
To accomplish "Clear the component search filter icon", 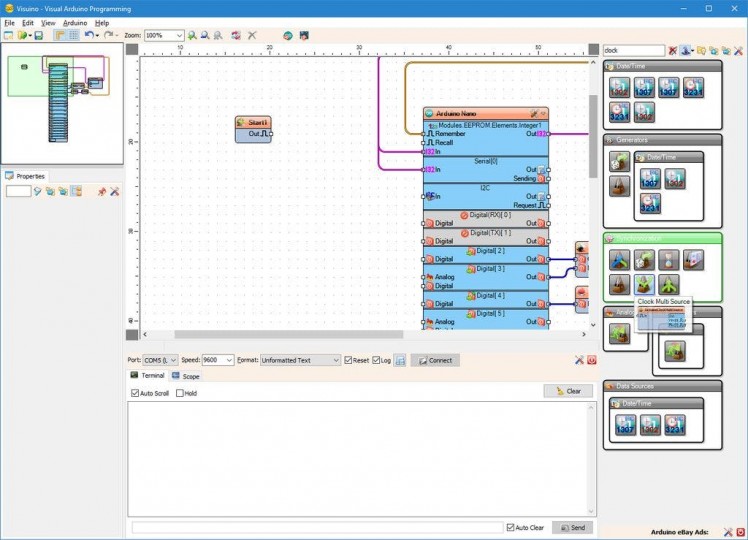I will tap(673, 50).
